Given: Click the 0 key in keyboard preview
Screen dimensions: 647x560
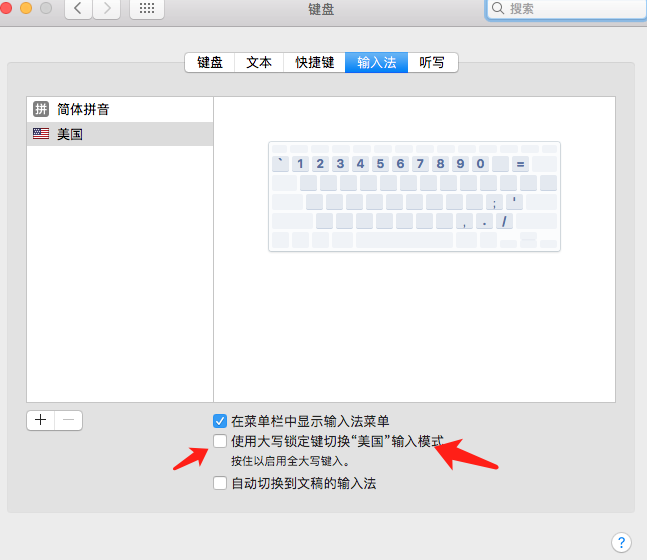Looking at the screenshot, I should [480, 164].
